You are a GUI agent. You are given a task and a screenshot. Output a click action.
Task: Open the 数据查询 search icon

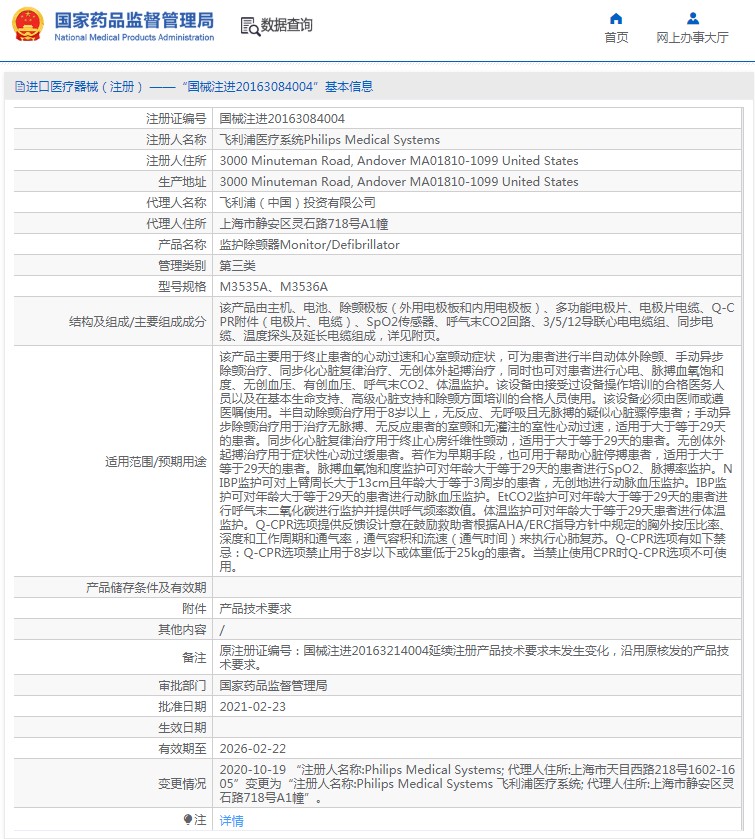pos(249,26)
